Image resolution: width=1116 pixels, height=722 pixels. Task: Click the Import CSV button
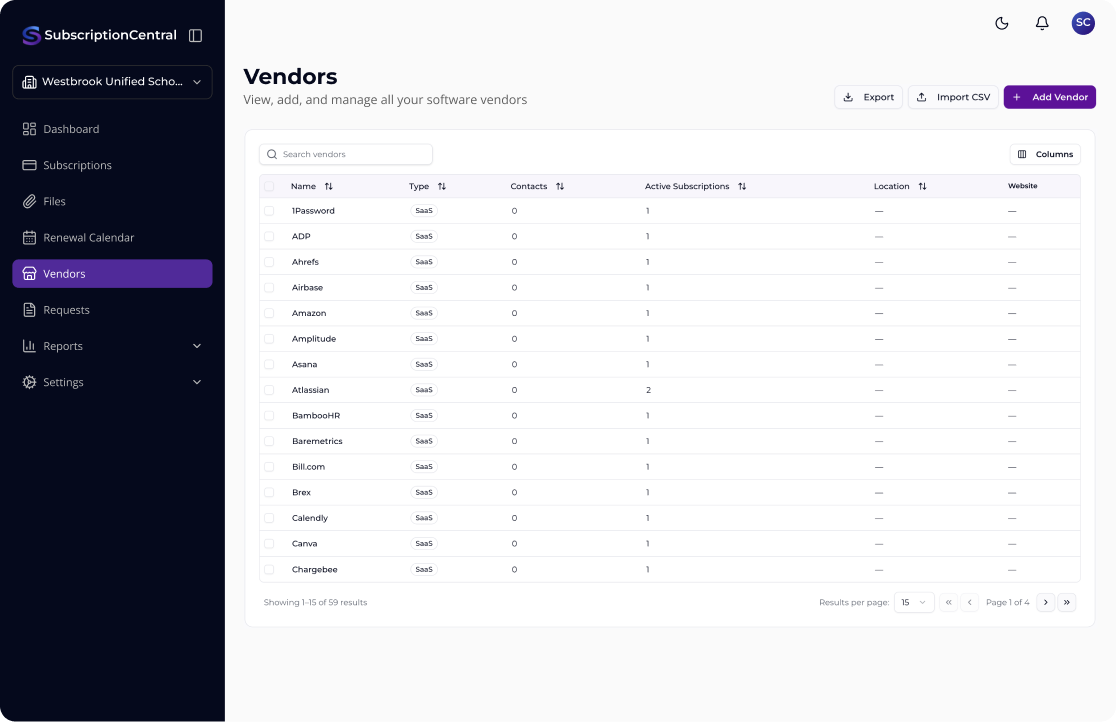pyautogui.click(x=953, y=97)
